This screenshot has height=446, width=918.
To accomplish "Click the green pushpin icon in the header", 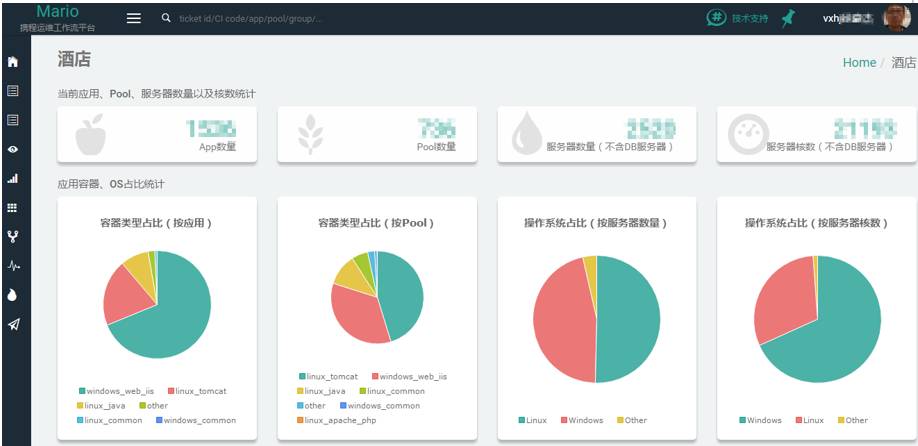I will (789, 18).
